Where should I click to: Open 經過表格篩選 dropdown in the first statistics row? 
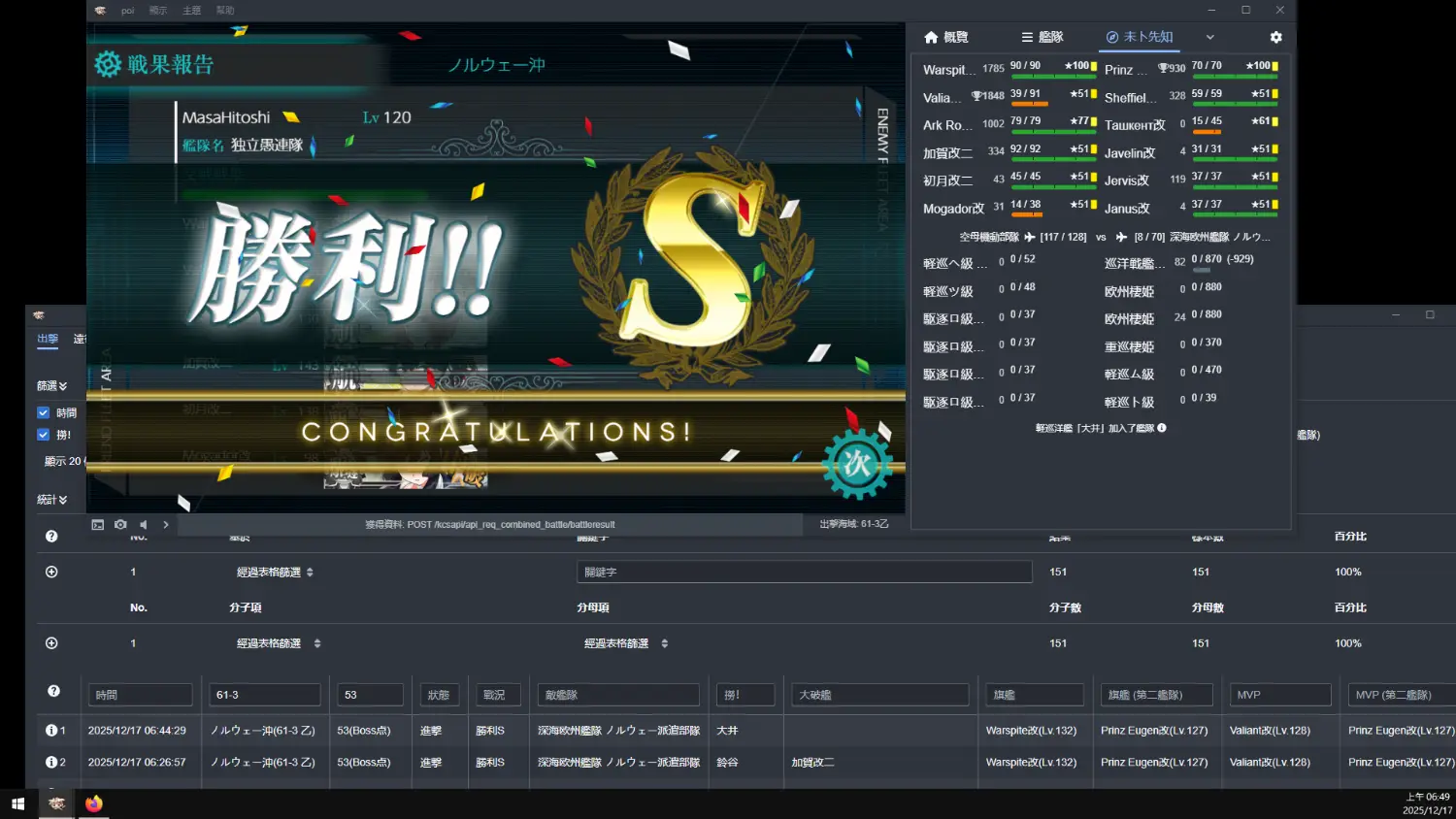pyautogui.click(x=276, y=573)
